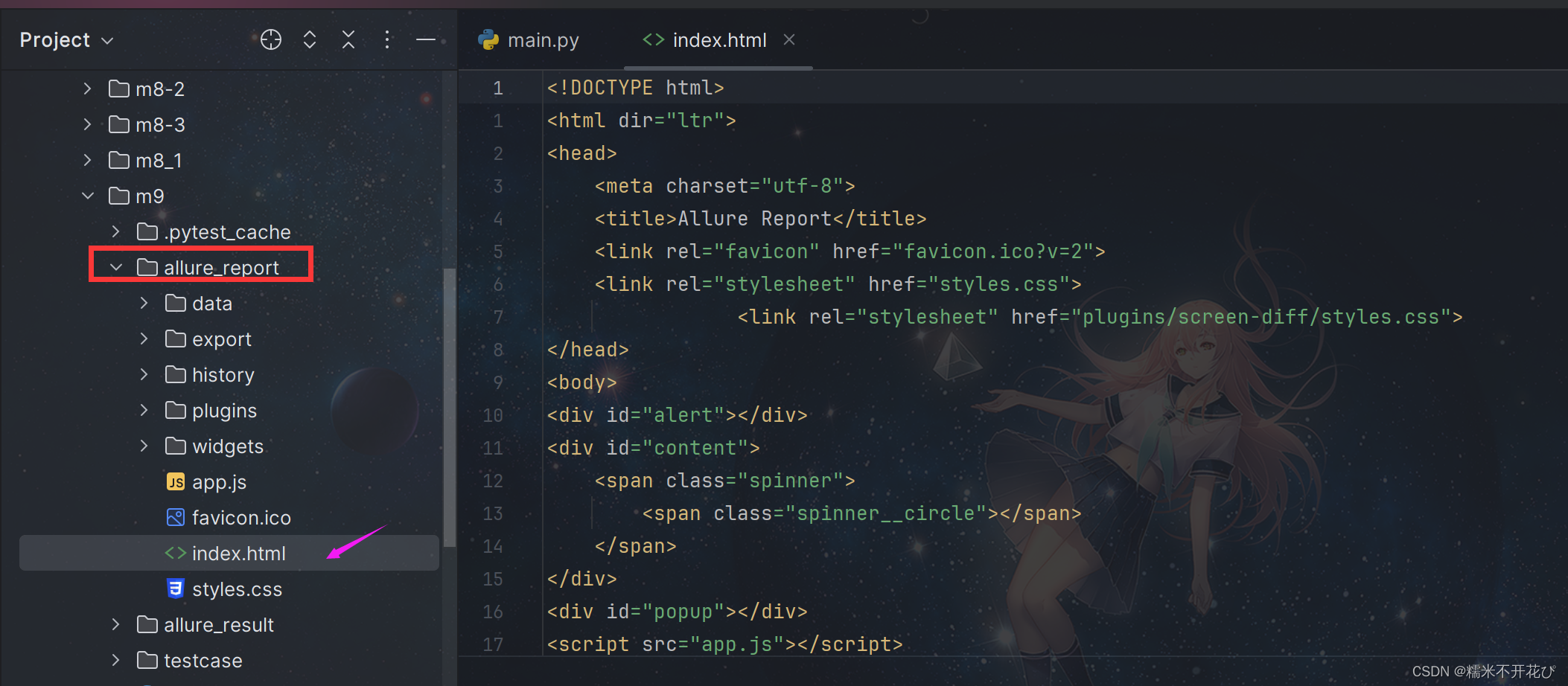Viewport: 1568px width, 686px height.
Task: Expand the m8-3 folder
Action: 87,124
